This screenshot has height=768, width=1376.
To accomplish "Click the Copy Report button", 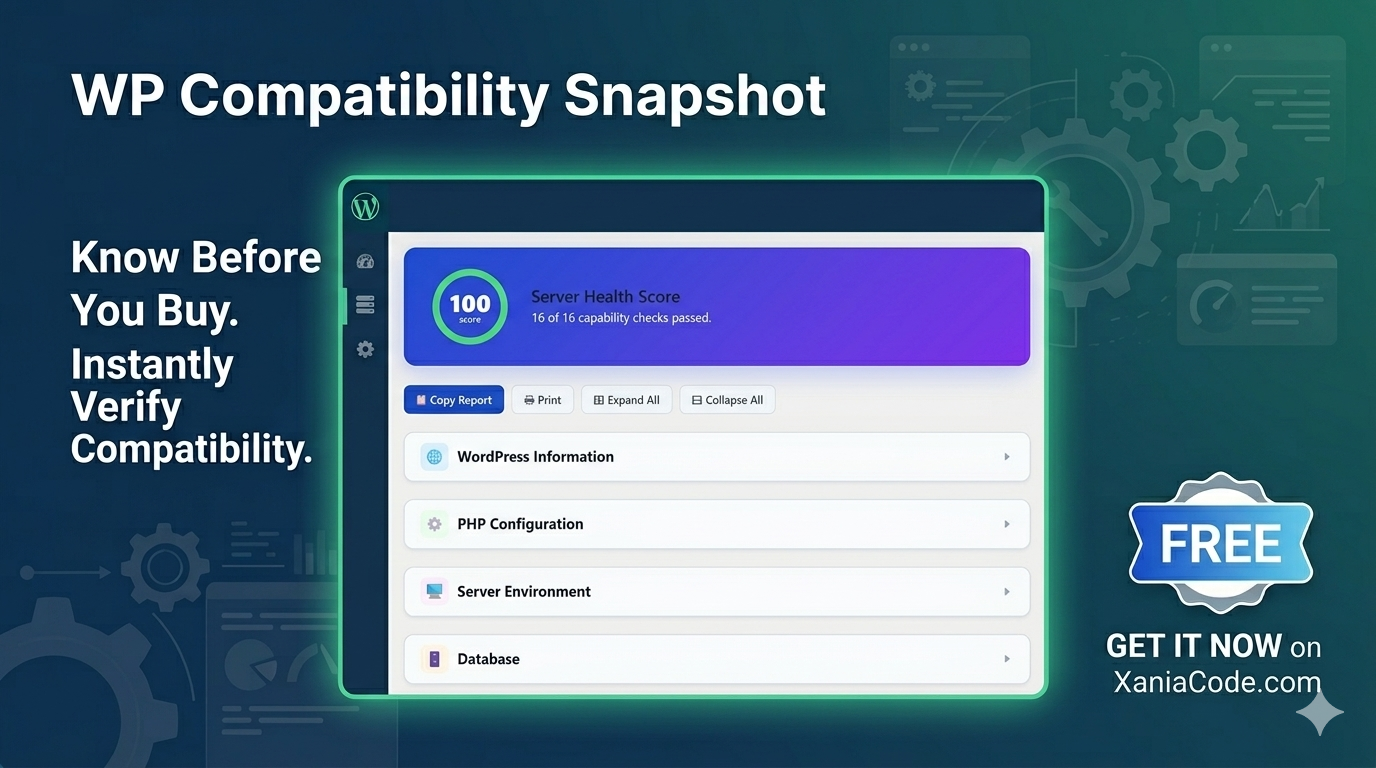I will click(x=454, y=399).
